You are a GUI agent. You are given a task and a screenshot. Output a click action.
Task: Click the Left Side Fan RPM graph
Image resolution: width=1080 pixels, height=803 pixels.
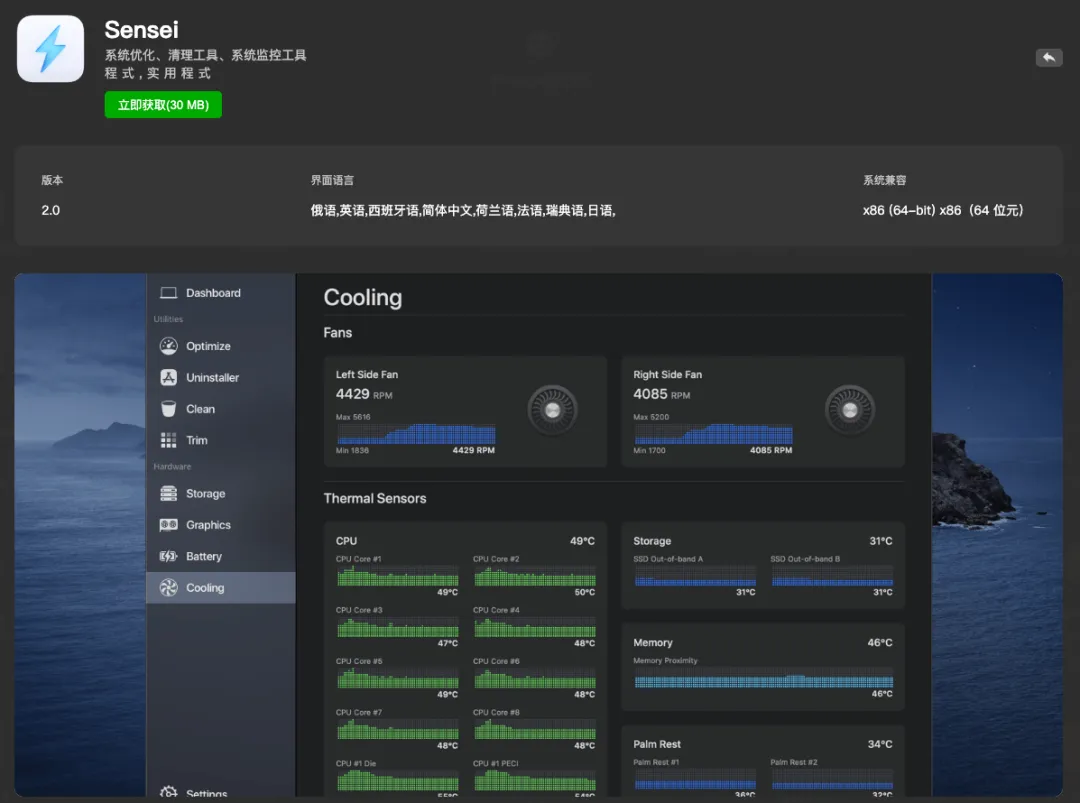416,434
